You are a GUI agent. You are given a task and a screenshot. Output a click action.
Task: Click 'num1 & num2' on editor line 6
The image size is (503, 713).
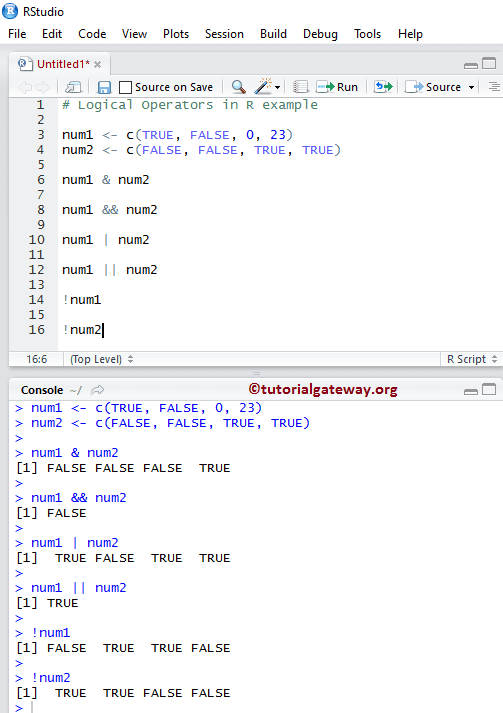pyautogui.click(x=106, y=180)
